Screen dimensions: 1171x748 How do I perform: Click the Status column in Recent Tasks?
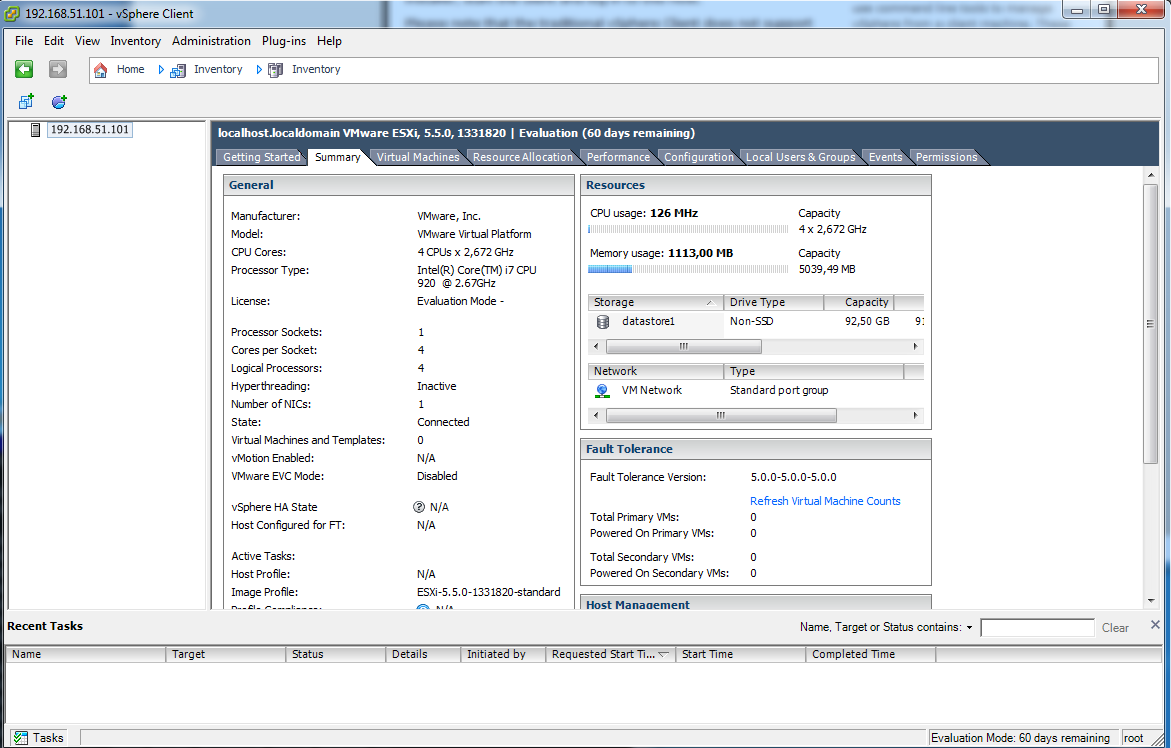(335, 654)
